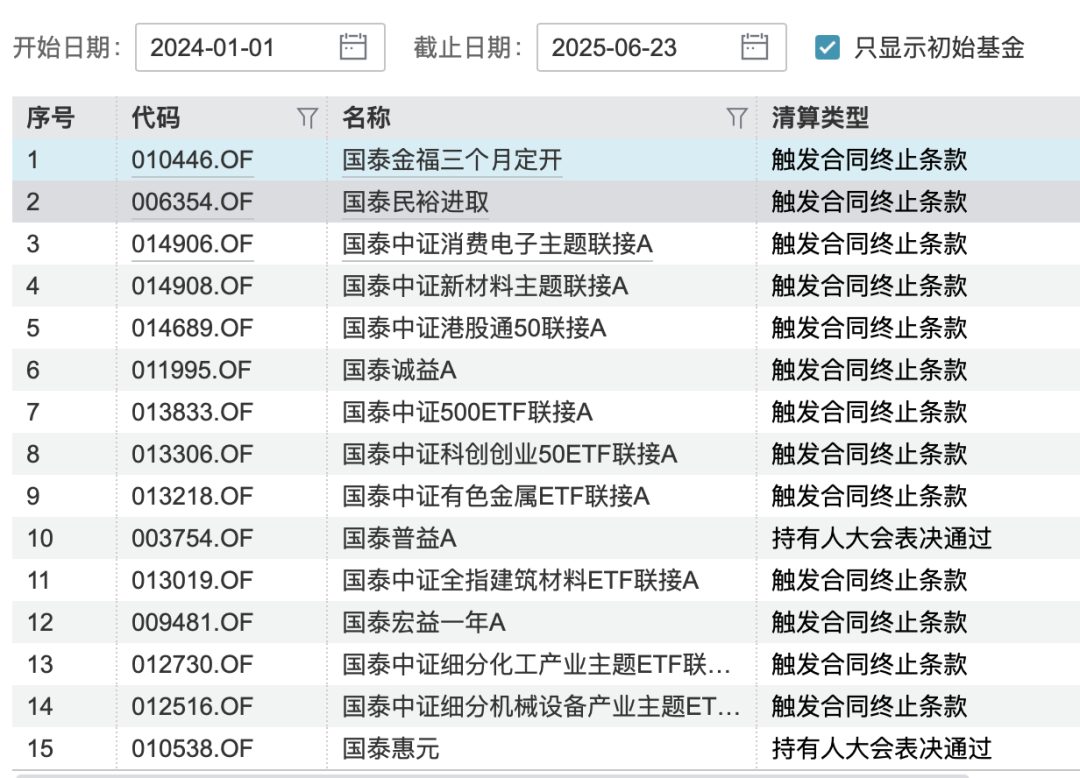Select code cell 013019.OF

tap(192, 580)
